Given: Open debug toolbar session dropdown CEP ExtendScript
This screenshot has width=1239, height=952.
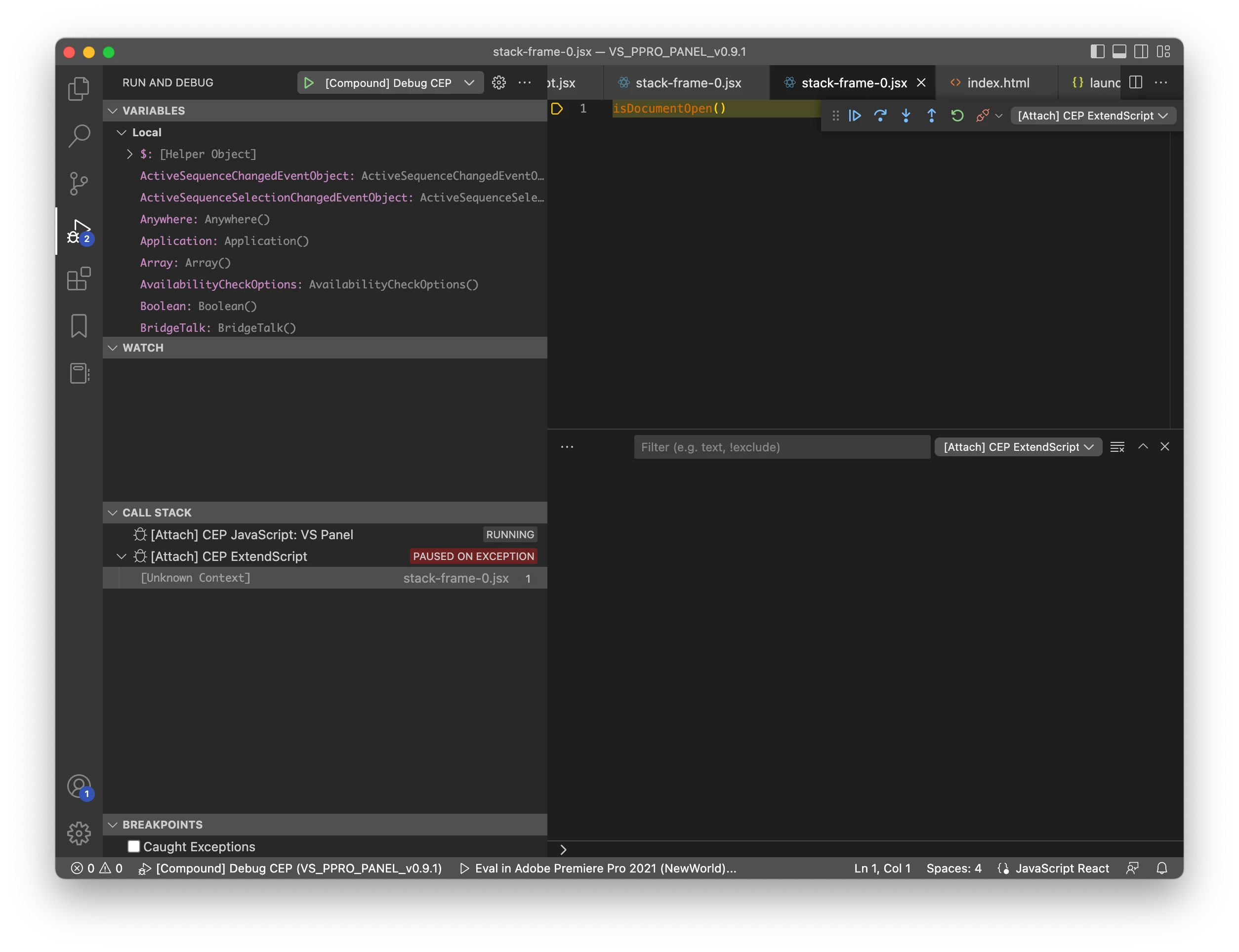Looking at the screenshot, I should (x=1093, y=116).
